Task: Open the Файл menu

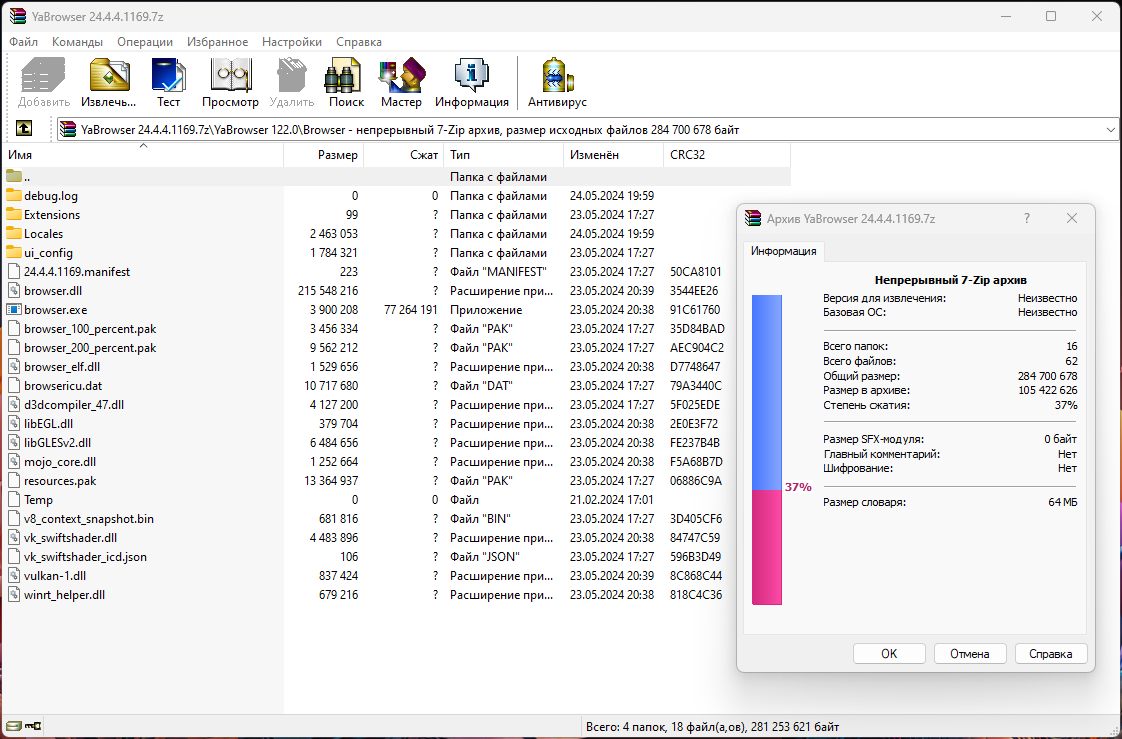Action: (x=24, y=42)
